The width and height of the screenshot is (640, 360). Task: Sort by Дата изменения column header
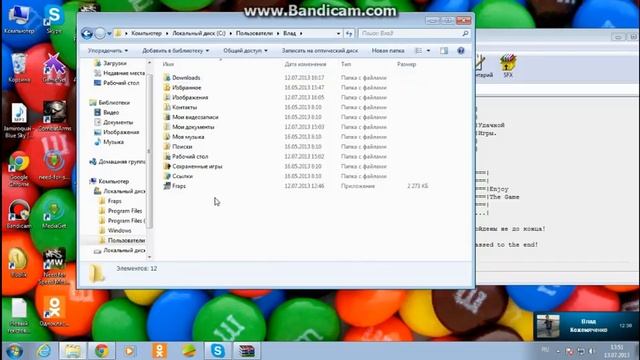click(x=305, y=64)
